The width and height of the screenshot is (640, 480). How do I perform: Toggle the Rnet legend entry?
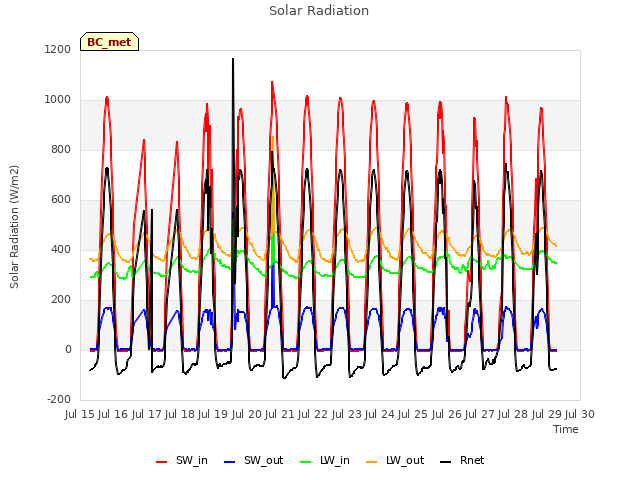pos(462,461)
